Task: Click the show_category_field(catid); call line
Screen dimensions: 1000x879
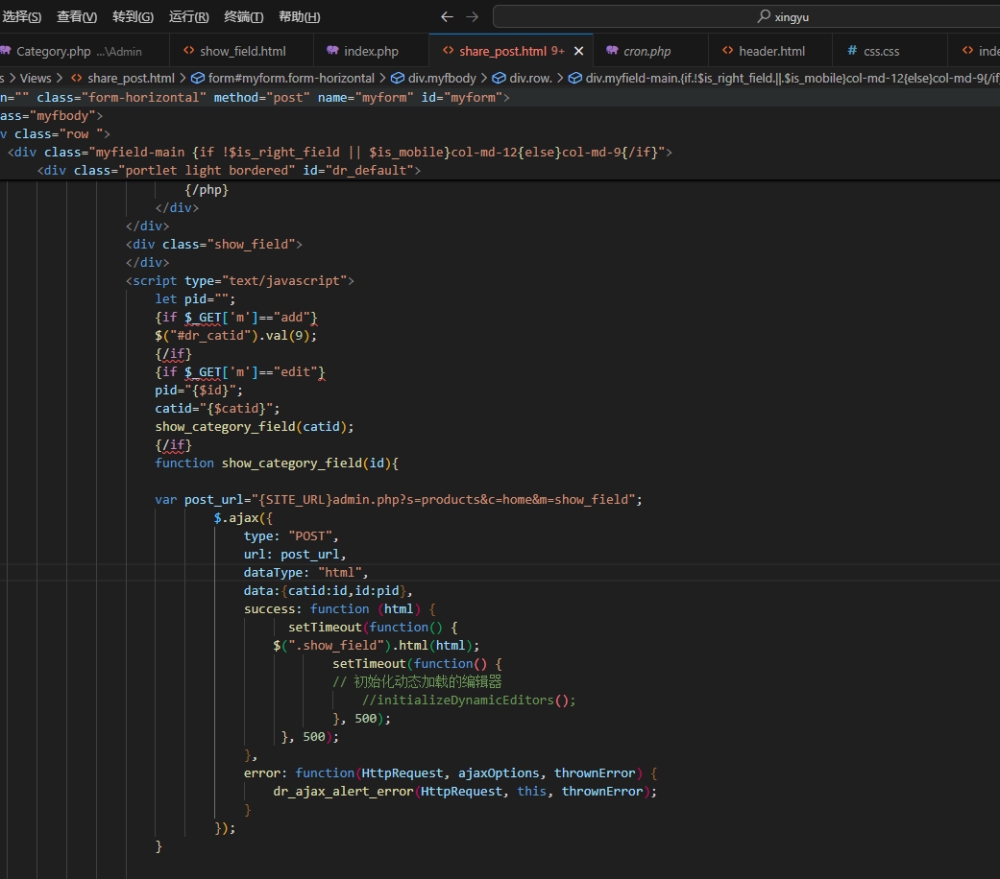Action: (254, 427)
